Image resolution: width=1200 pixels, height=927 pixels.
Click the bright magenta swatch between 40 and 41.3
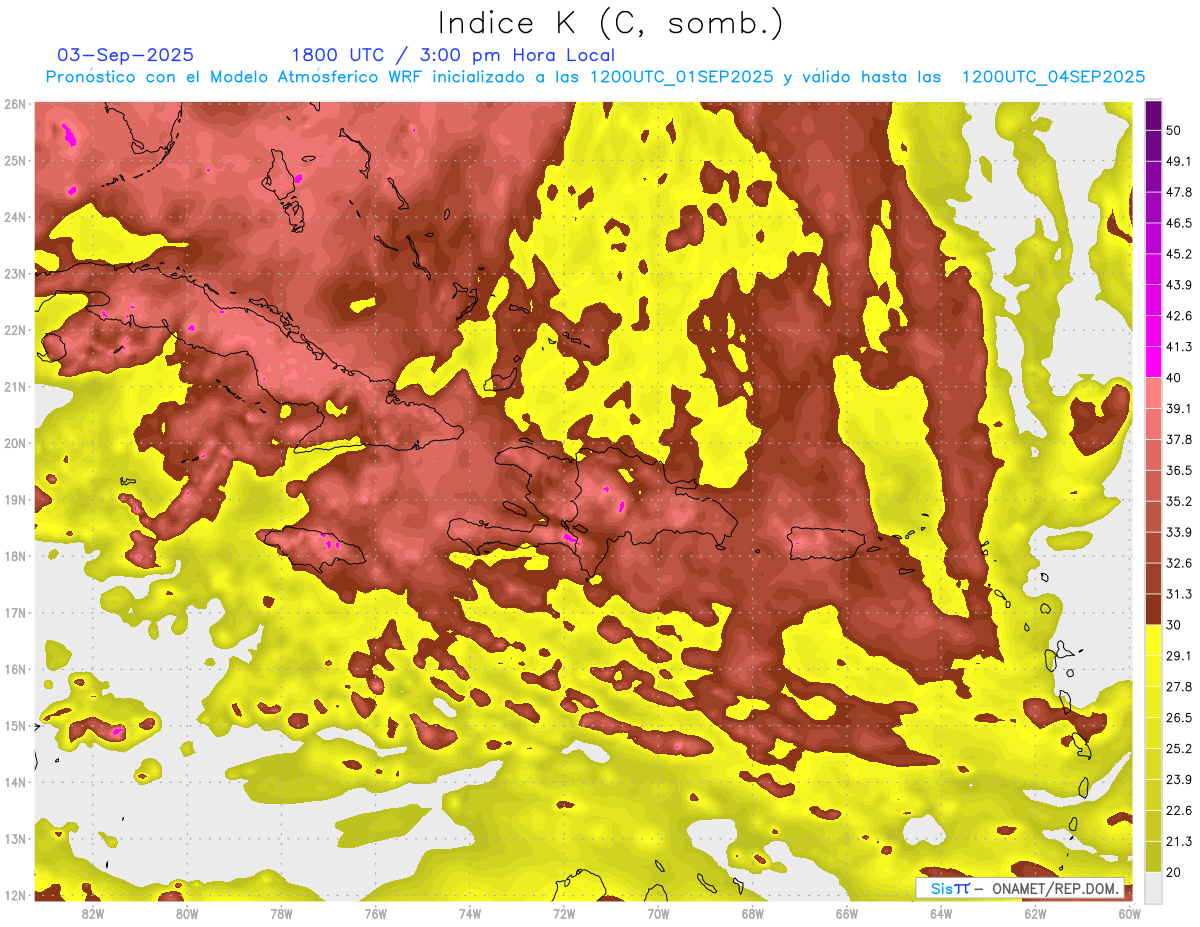click(1153, 361)
